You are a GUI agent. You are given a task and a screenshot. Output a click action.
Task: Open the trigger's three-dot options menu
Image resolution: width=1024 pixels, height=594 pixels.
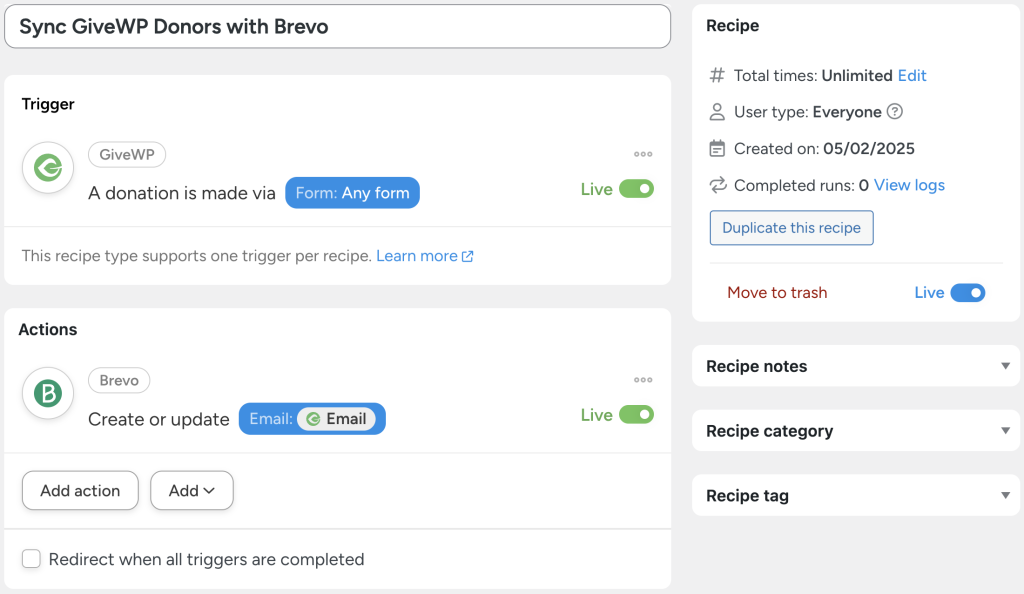tap(643, 154)
